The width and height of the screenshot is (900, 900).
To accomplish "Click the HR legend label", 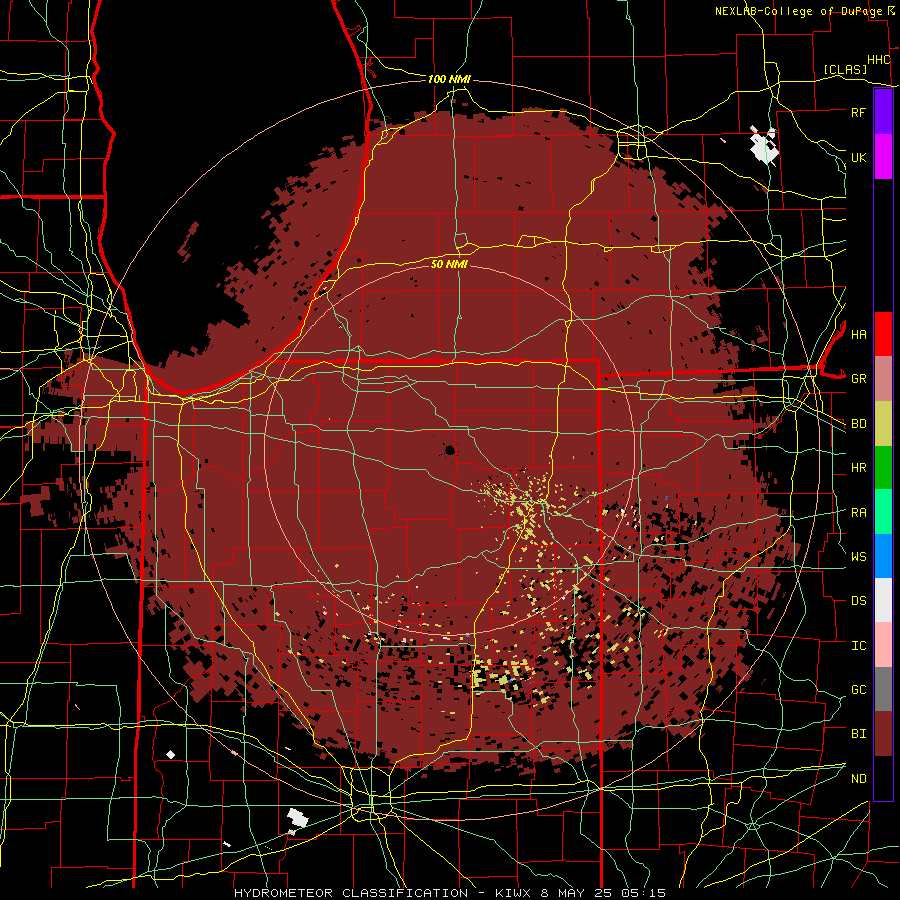I will 858,468.
